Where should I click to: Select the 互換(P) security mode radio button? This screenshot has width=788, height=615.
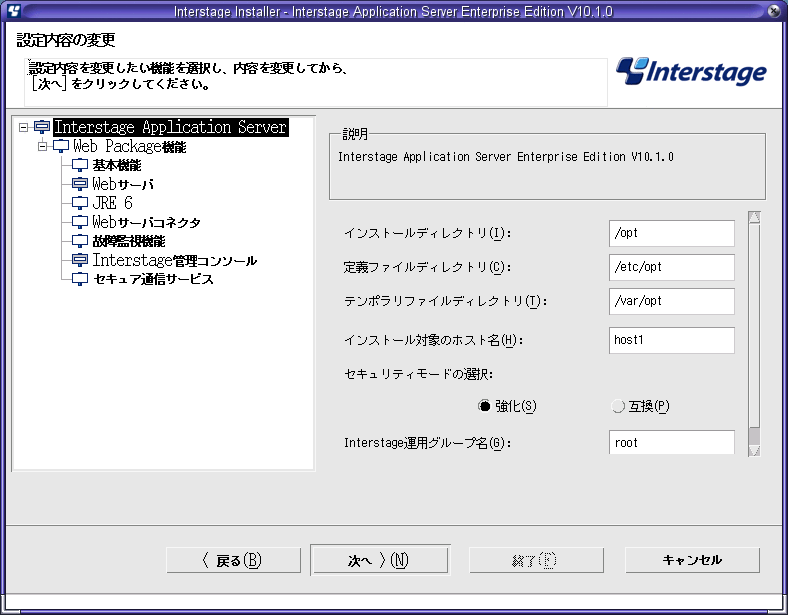point(618,406)
